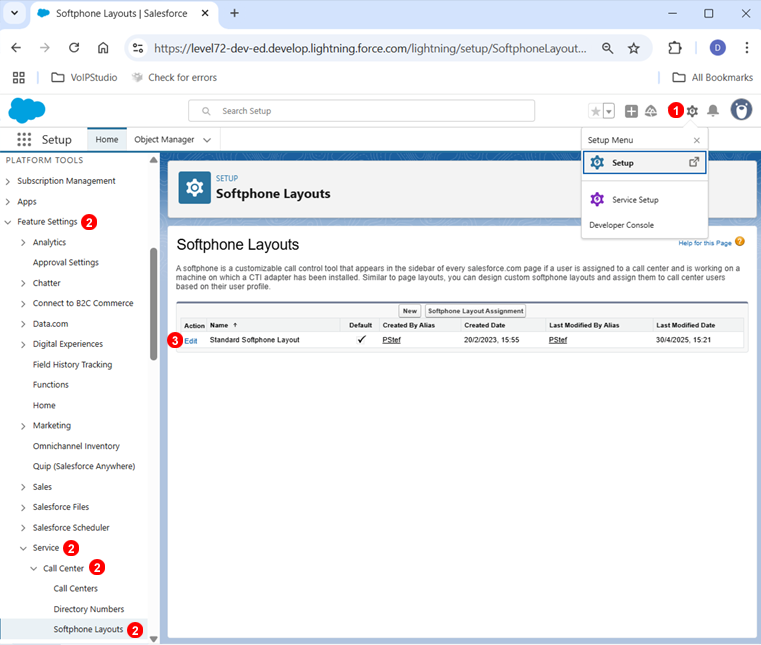Open Softphone Layout Assignment

[475, 311]
